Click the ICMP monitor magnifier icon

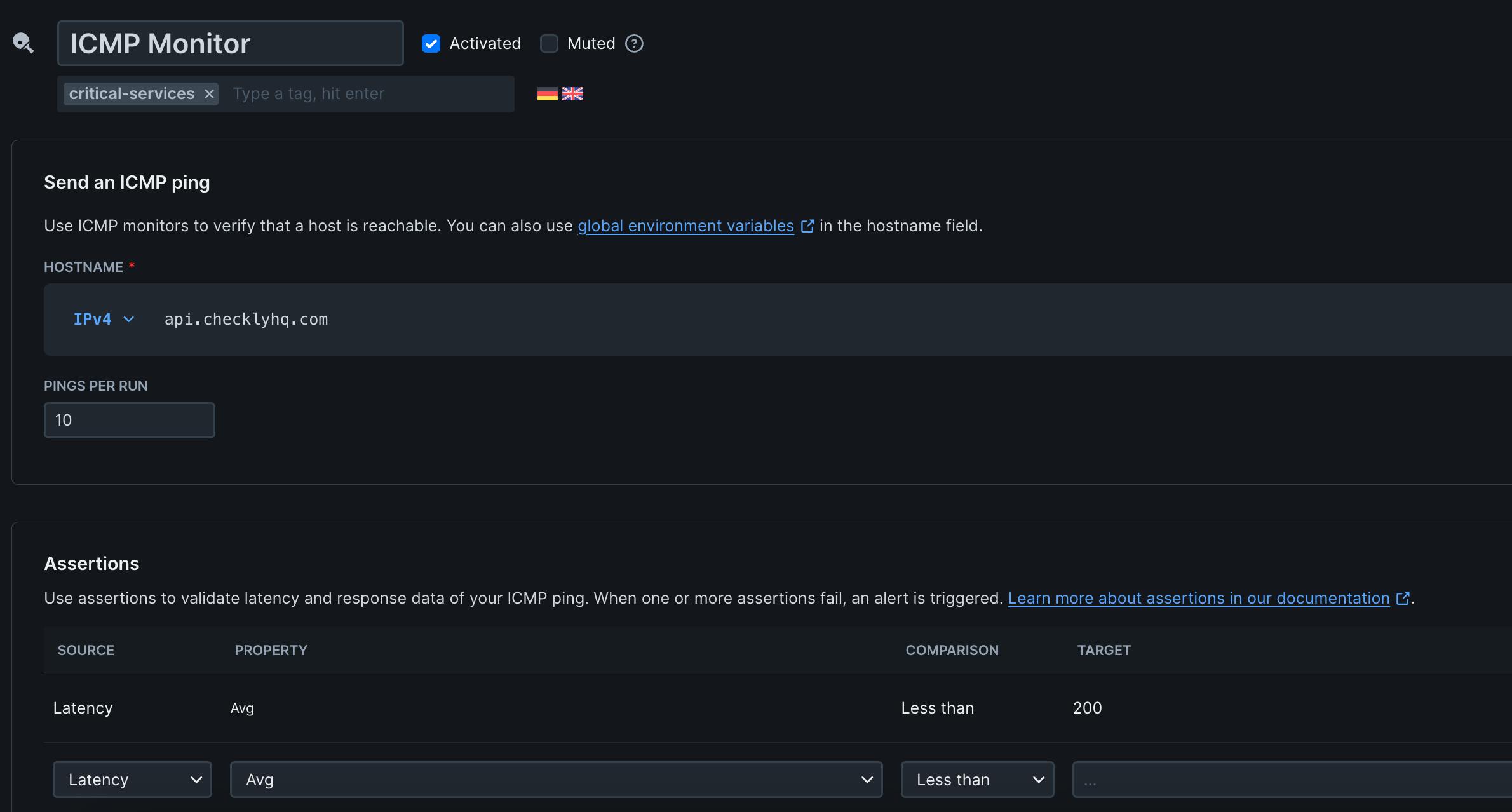click(x=23, y=43)
